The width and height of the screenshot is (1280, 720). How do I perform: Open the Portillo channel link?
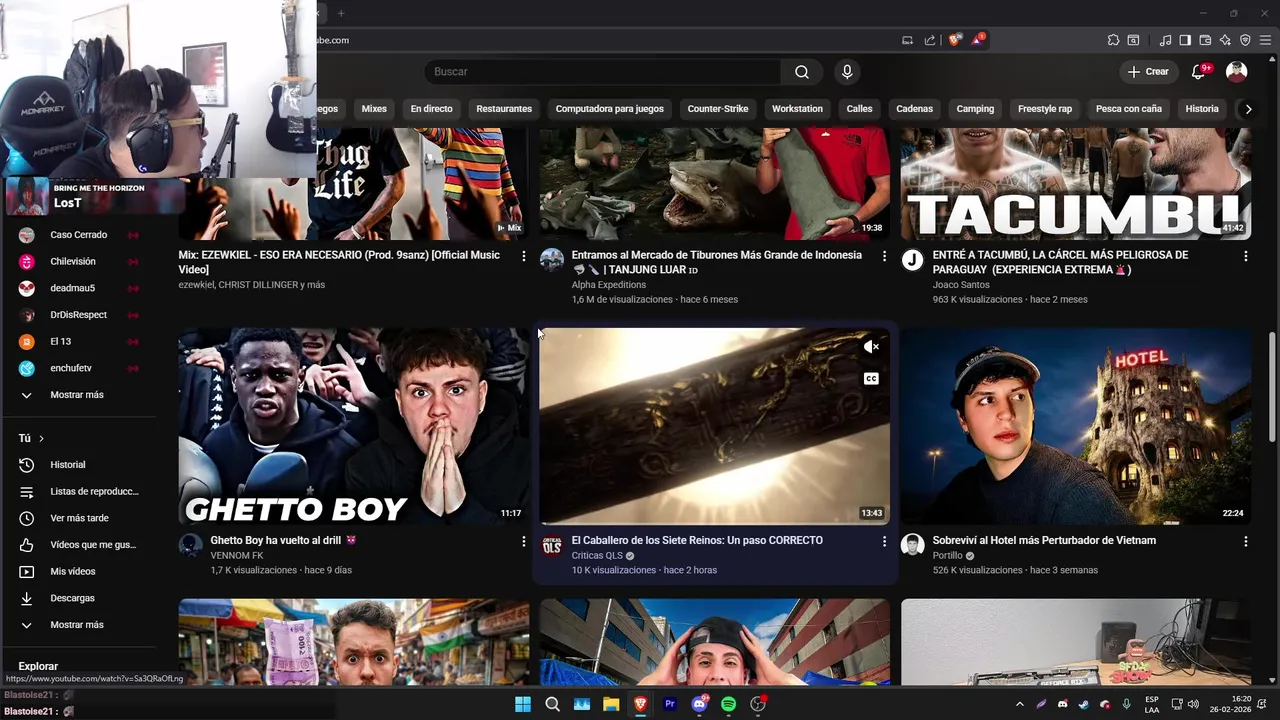[x=948, y=556]
